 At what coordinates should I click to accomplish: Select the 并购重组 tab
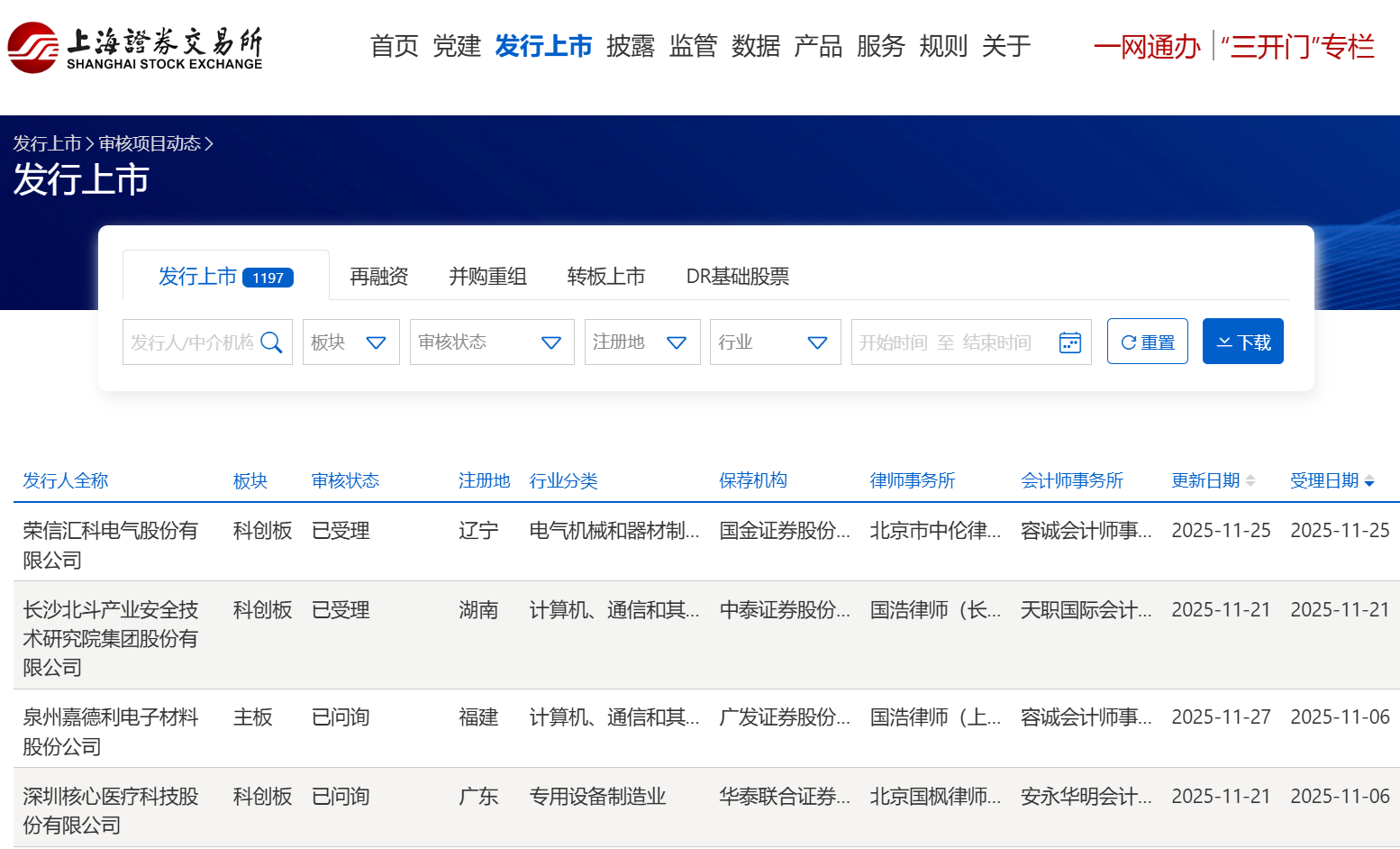click(x=487, y=277)
